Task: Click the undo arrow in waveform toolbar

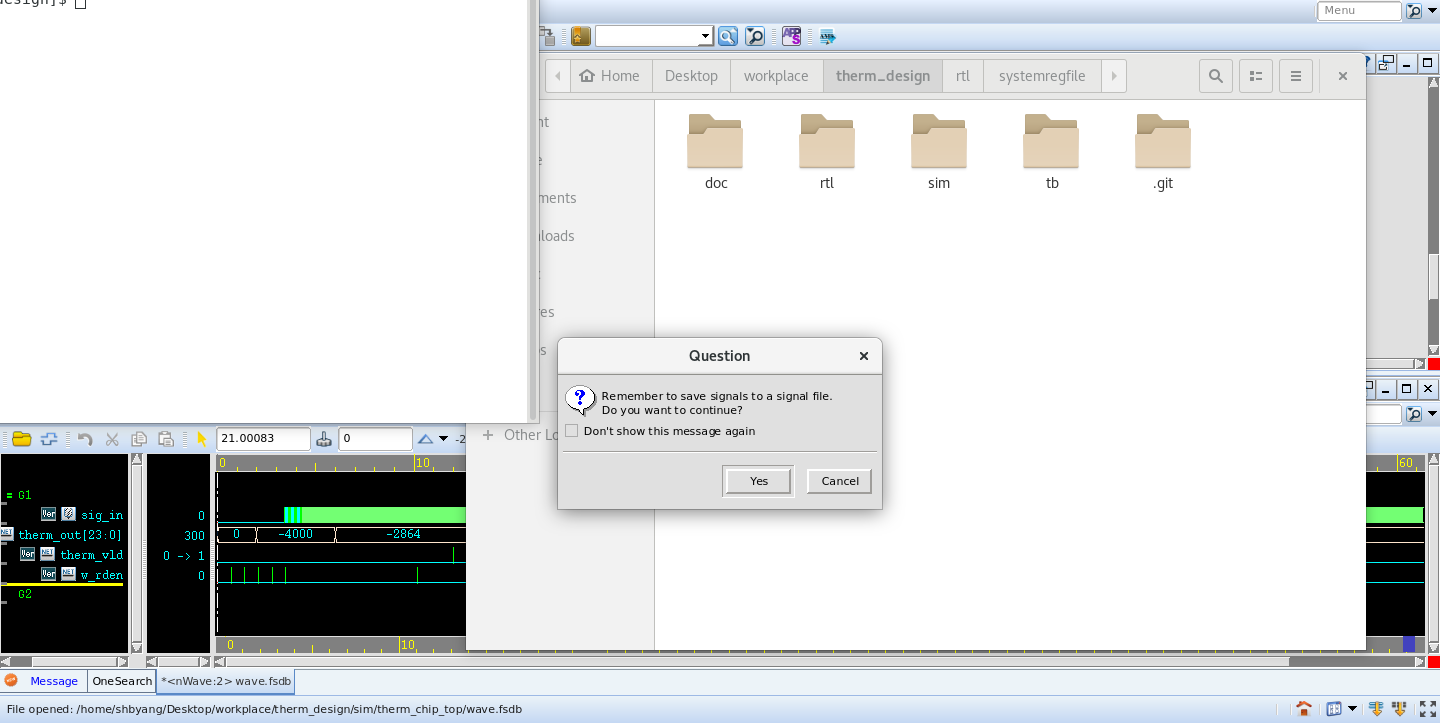Action: (85, 439)
